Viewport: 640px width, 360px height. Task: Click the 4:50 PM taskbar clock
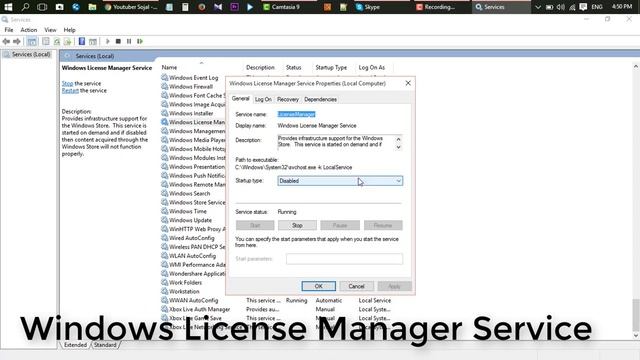[622, 7]
